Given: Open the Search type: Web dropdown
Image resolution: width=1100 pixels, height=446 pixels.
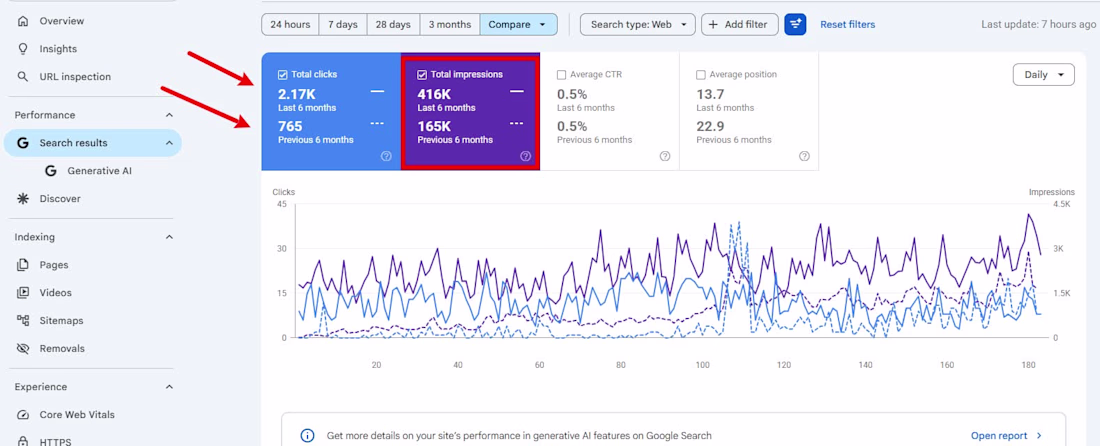Looking at the screenshot, I should [638, 25].
